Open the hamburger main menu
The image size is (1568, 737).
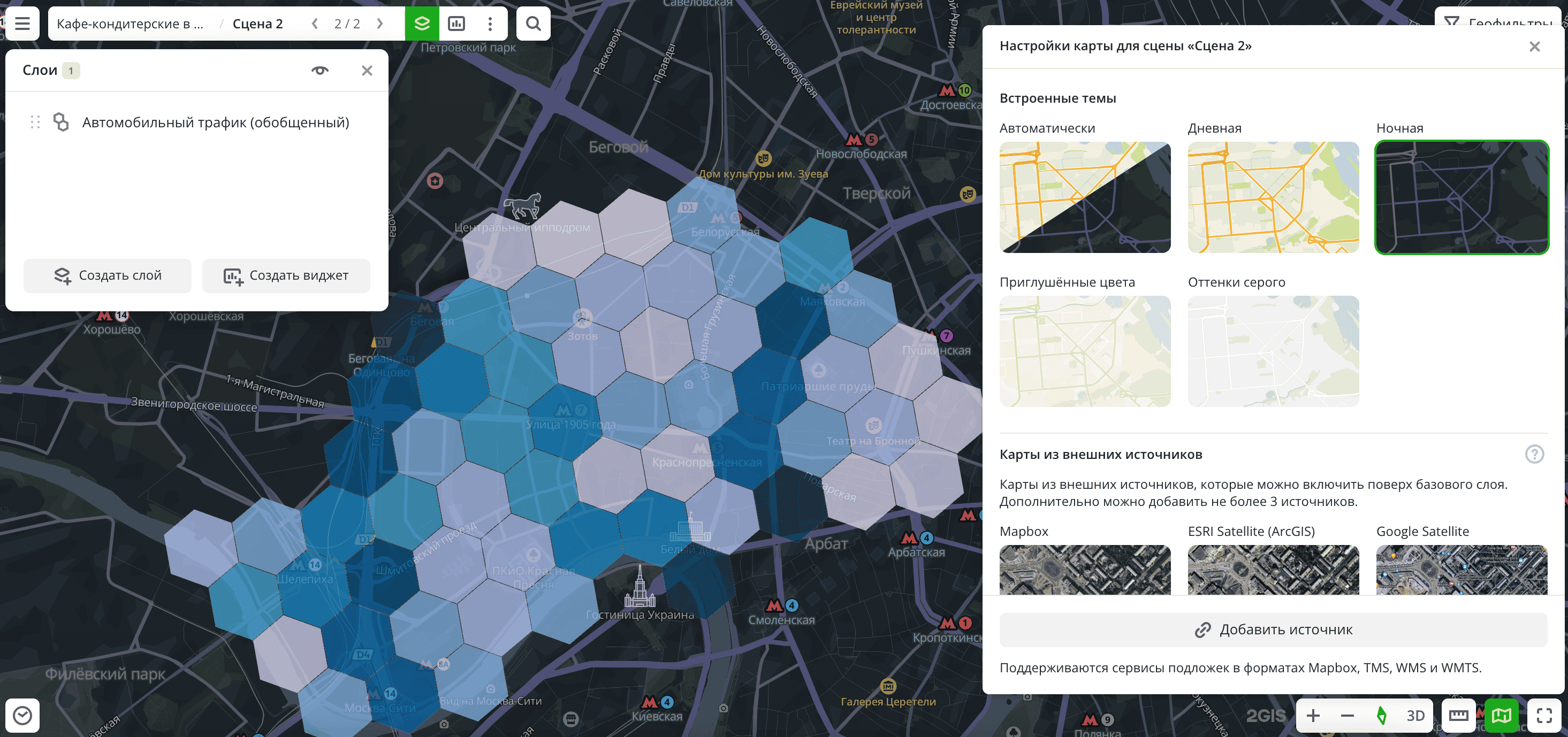tap(22, 24)
